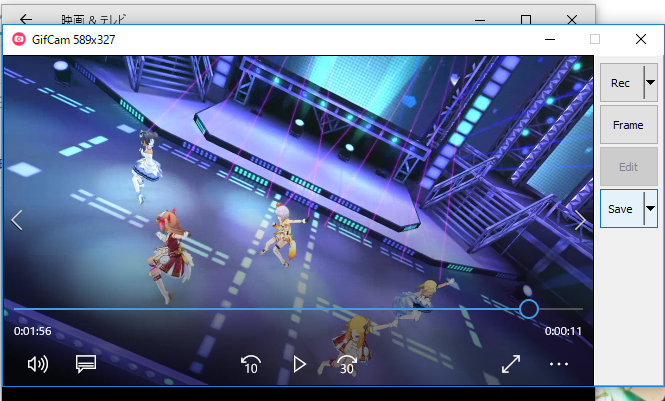Open the Save dropdown arrow

(651, 209)
